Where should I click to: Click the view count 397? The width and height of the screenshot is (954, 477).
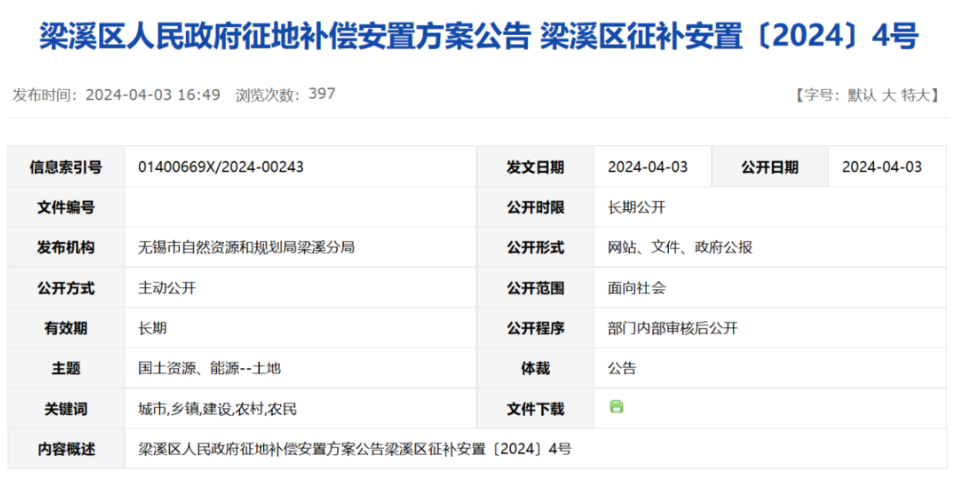click(322, 94)
